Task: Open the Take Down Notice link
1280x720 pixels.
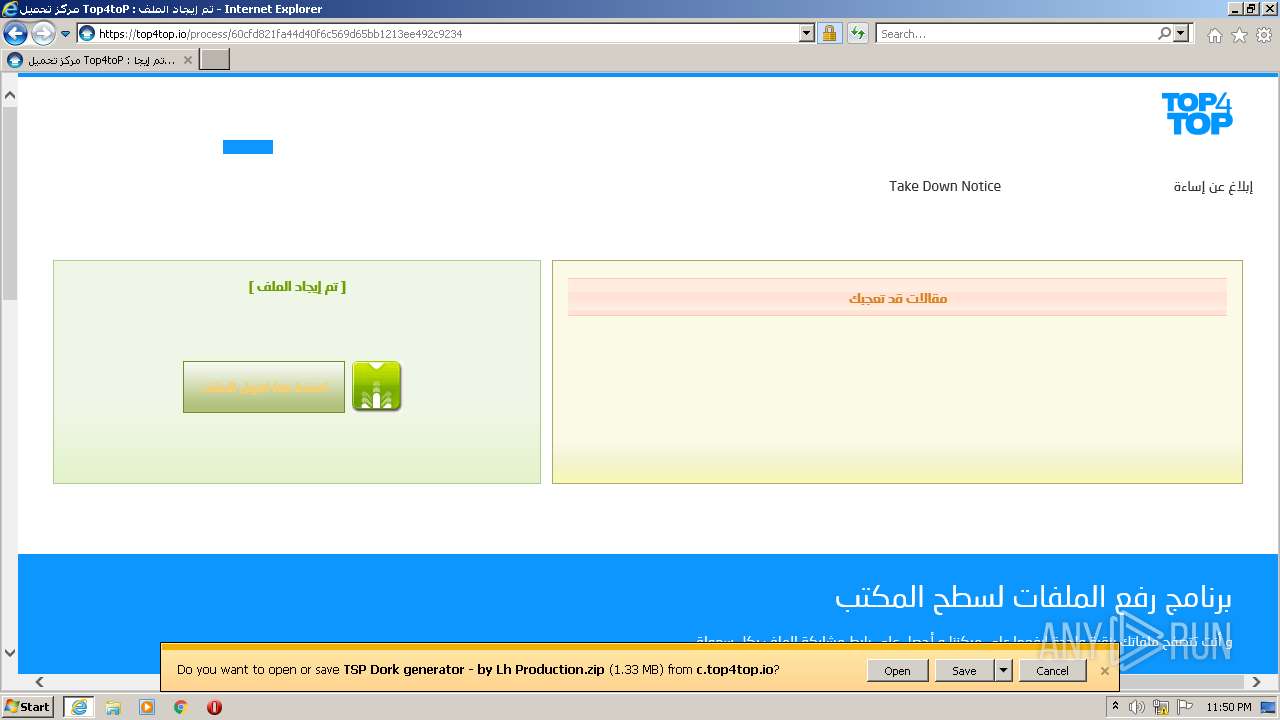Action: (945, 186)
